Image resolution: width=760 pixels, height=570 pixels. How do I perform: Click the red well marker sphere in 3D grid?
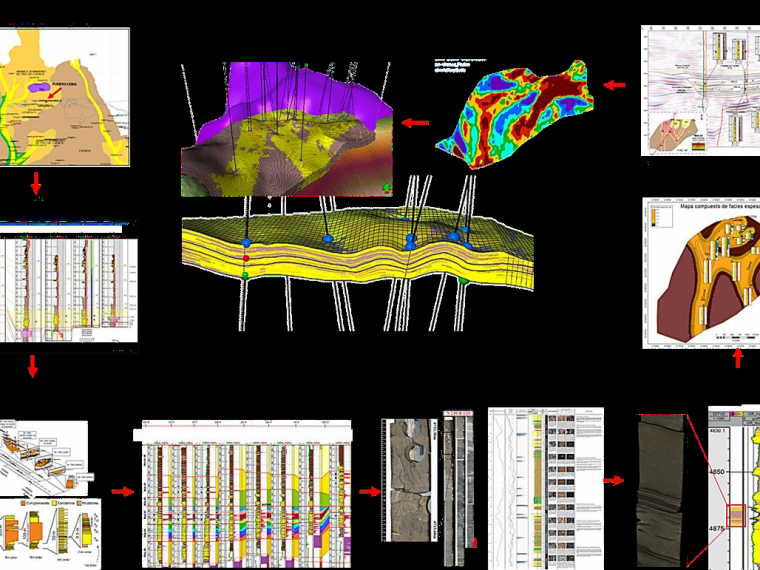246,258
